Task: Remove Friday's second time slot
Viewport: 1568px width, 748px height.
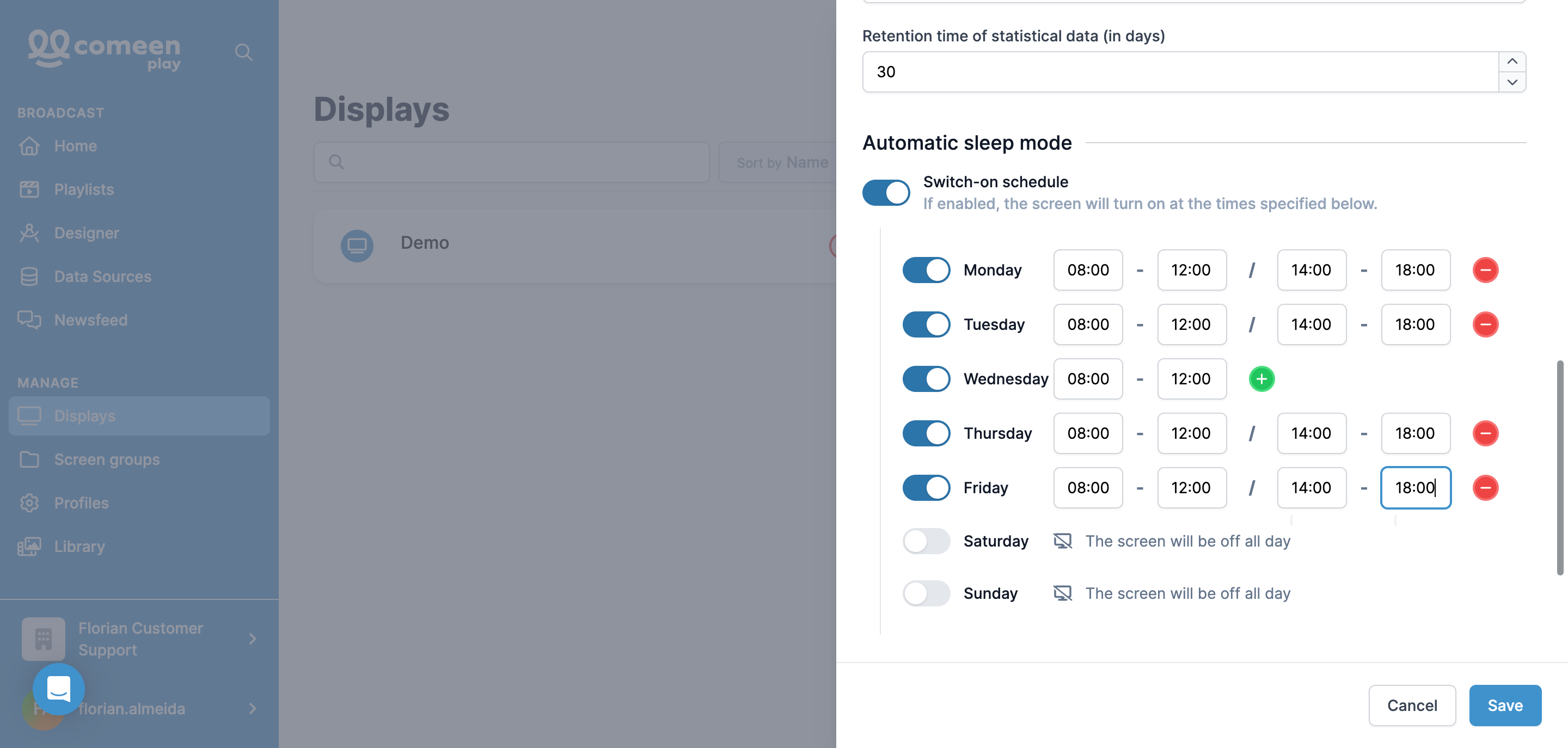Action: click(x=1485, y=488)
